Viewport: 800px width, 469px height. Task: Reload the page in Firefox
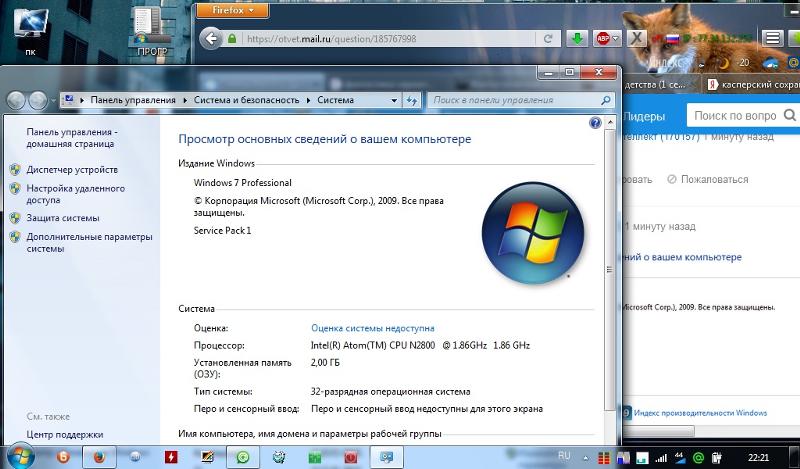click(x=548, y=39)
